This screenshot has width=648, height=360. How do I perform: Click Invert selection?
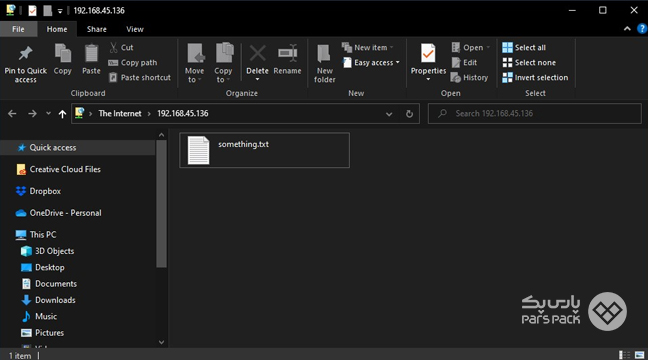click(x=535, y=78)
